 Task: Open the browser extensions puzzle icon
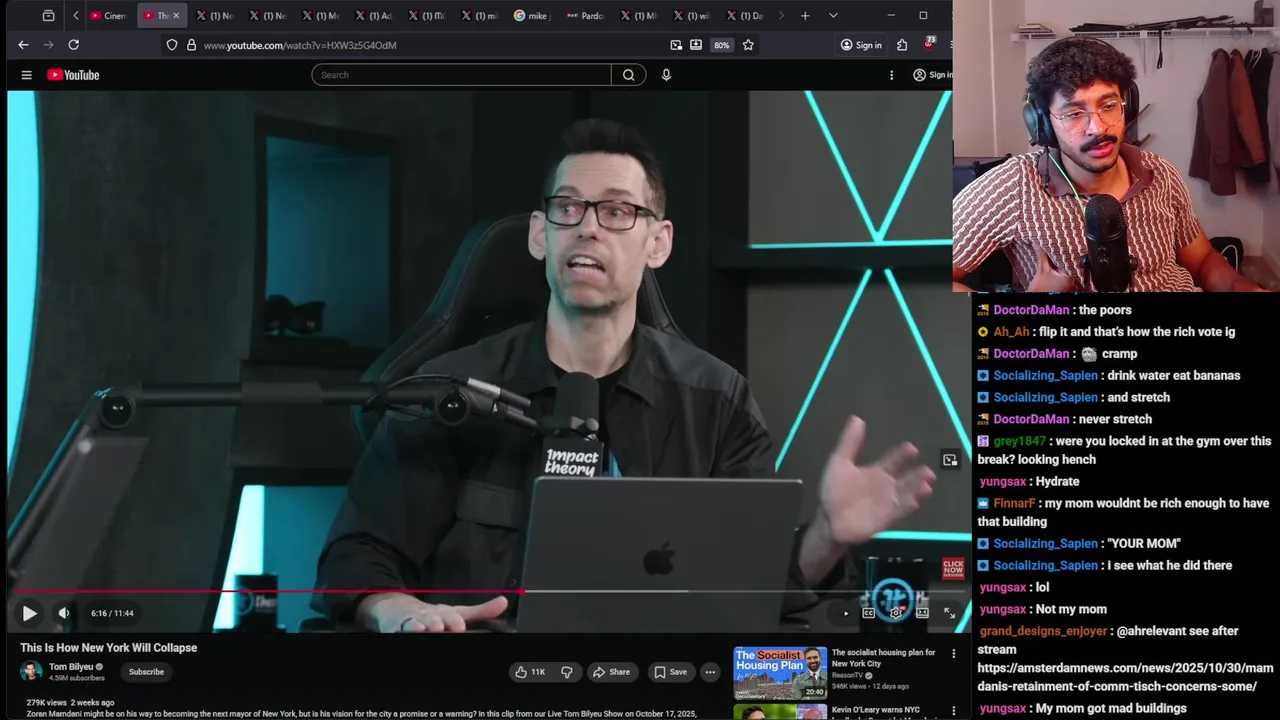click(x=902, y=45)
